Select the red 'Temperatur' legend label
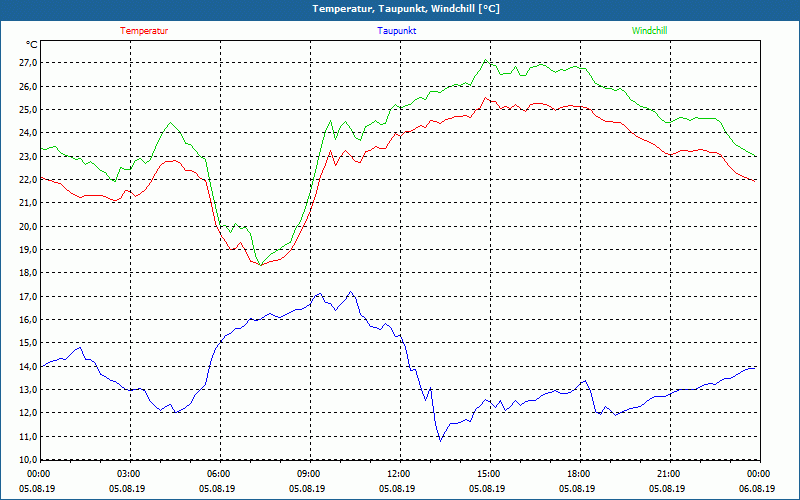This screenshot has height=500, width=800. [x=144, y=31]
